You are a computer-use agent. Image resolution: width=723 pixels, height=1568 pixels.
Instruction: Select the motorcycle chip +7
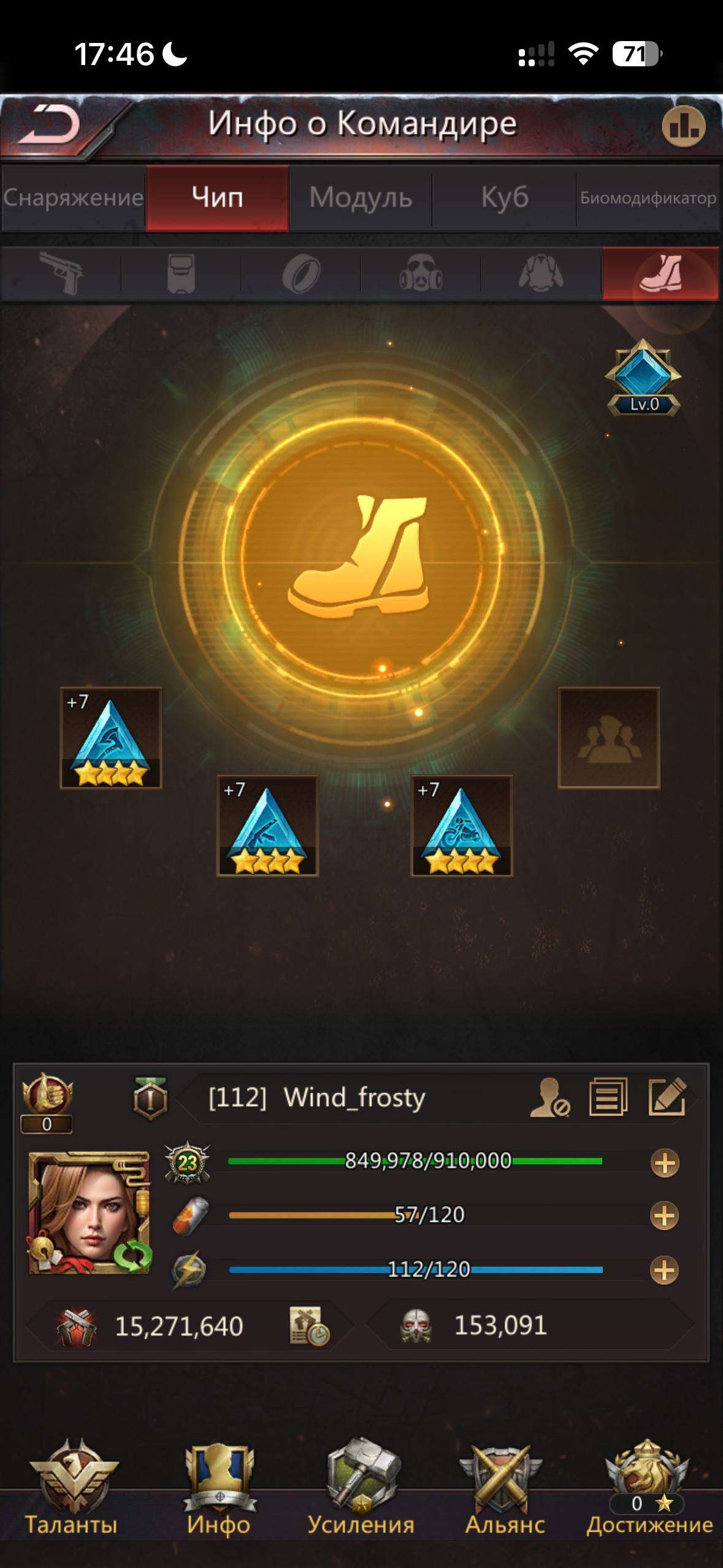click(461, 826)
